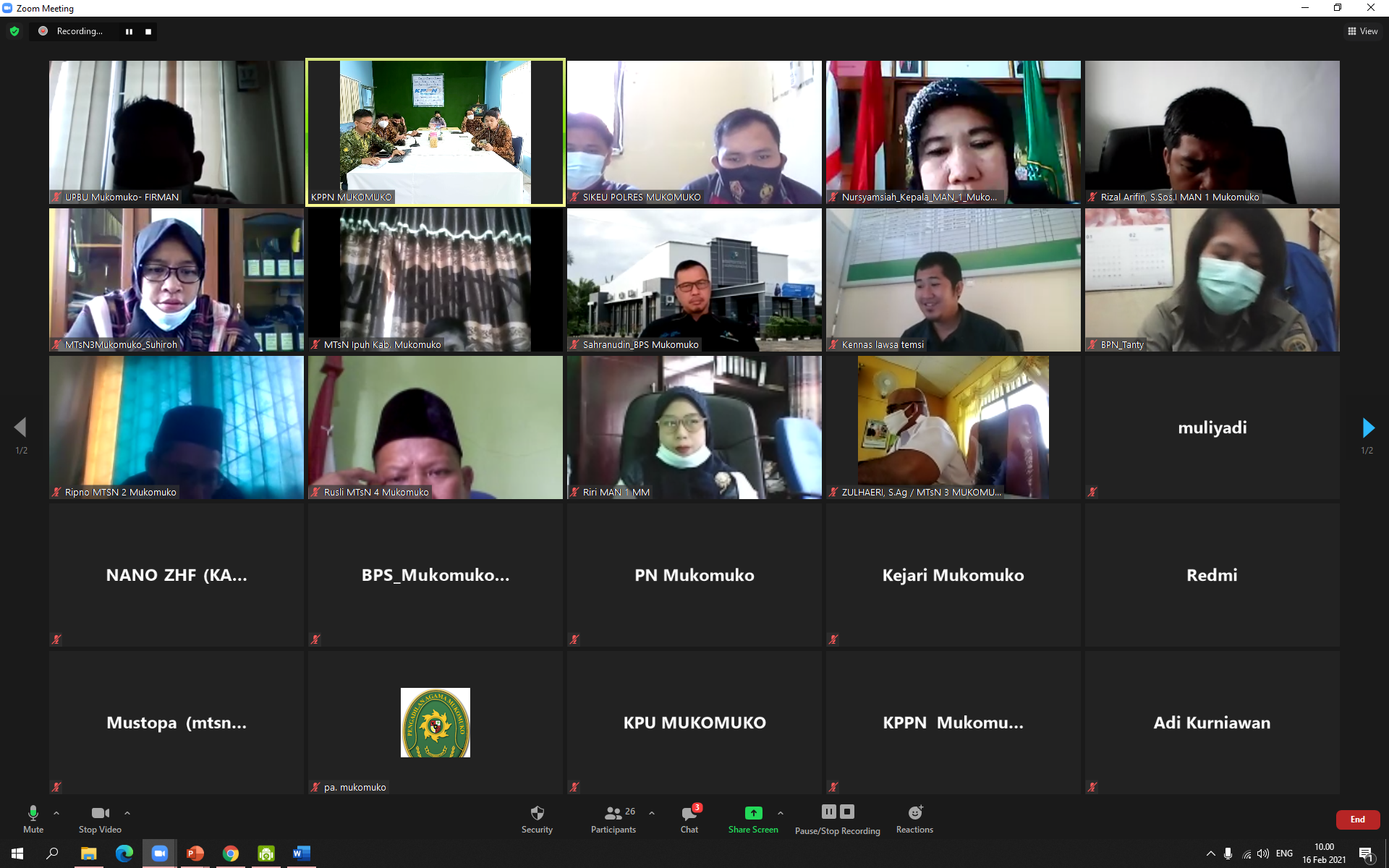Open Windows taskbar search
1389x868 pixels.
coord(52,854)
